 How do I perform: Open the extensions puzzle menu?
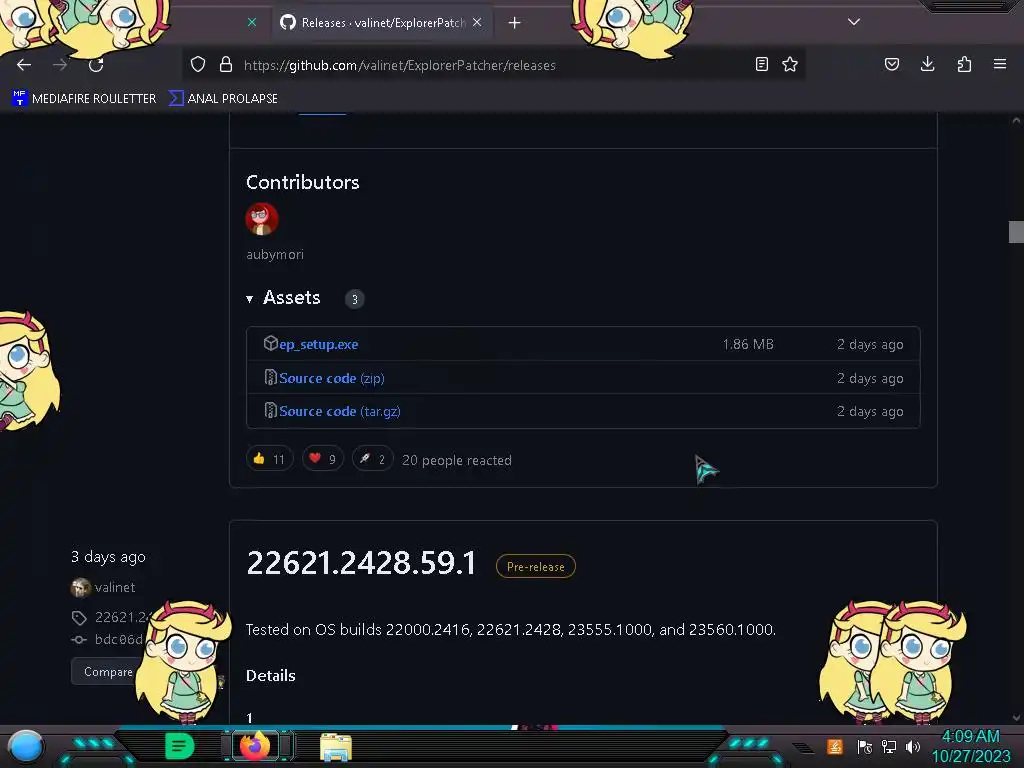tap(964, 64)
